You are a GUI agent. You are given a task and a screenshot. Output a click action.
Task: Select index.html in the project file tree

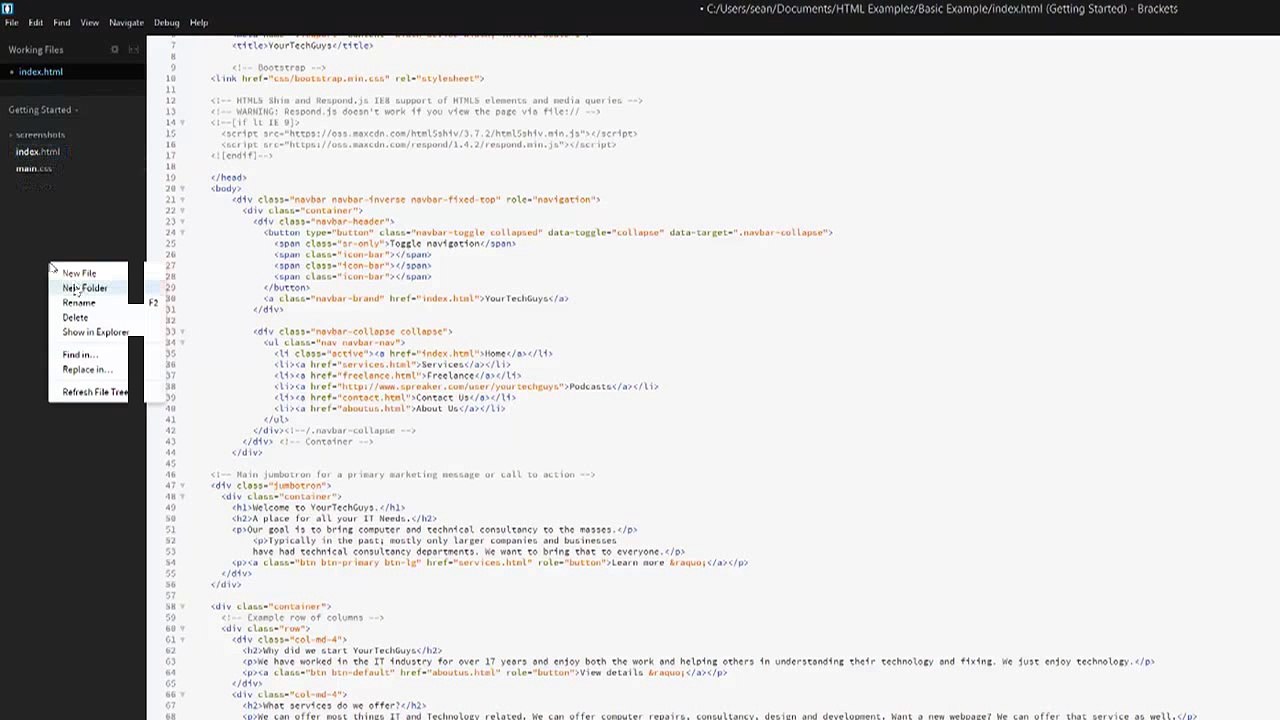pos(38,152)
